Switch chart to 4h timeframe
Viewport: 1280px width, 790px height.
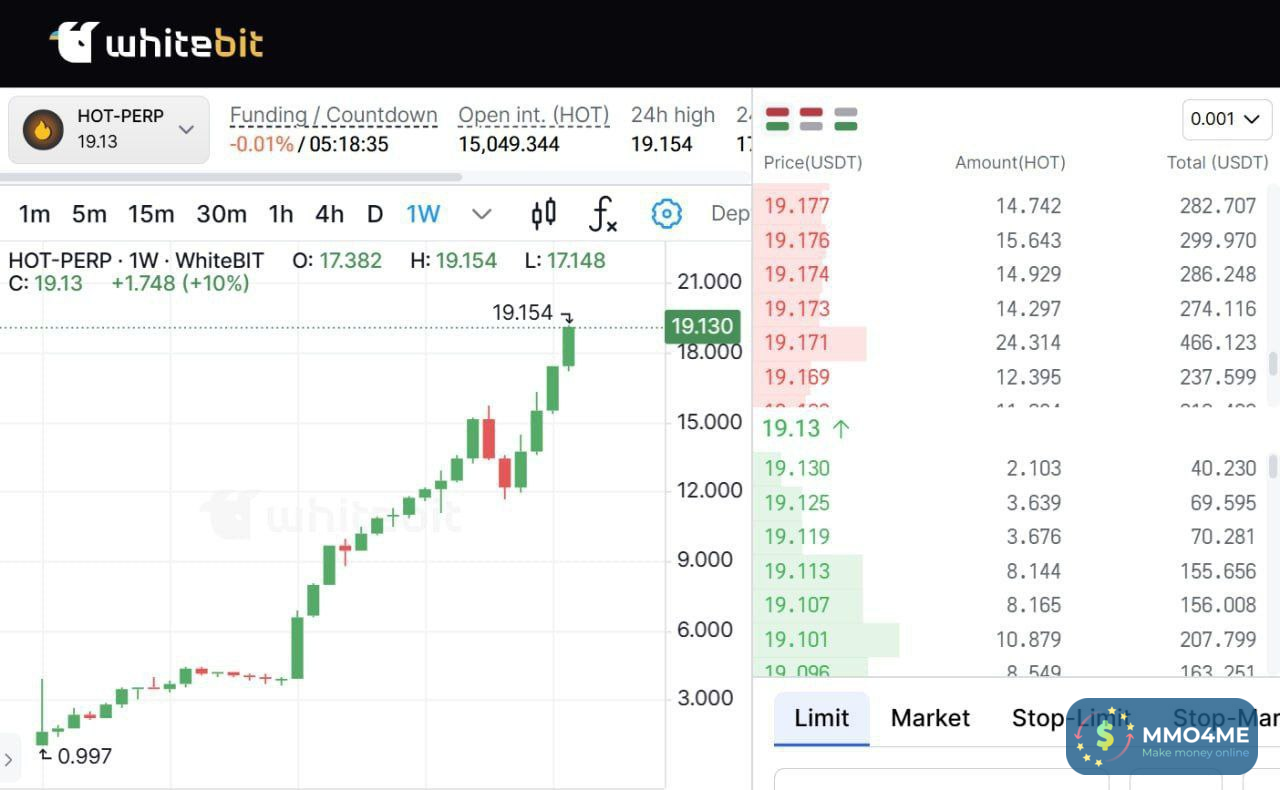[x=329, y=213]
